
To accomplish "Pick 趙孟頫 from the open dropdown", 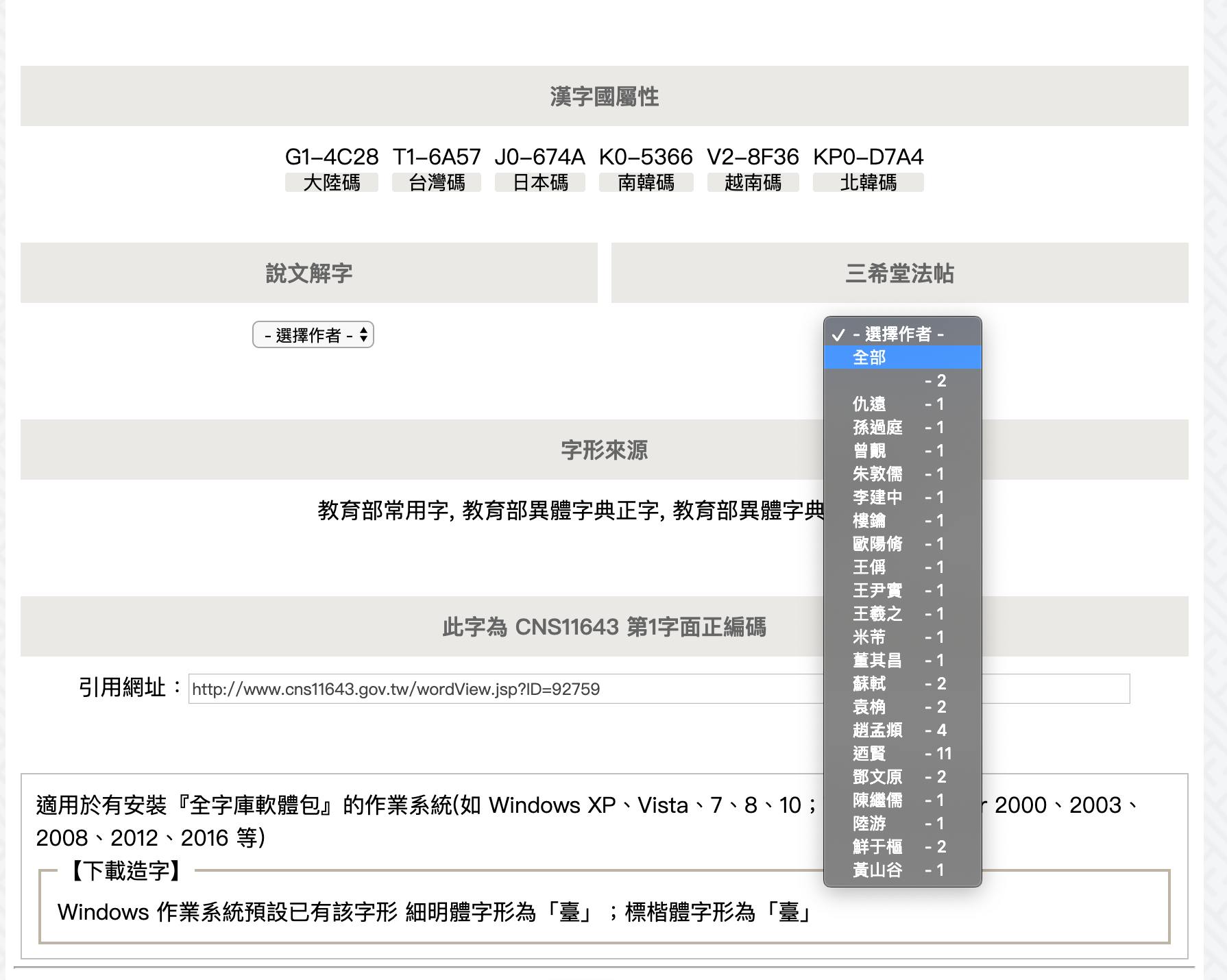I will pos(878,730).
